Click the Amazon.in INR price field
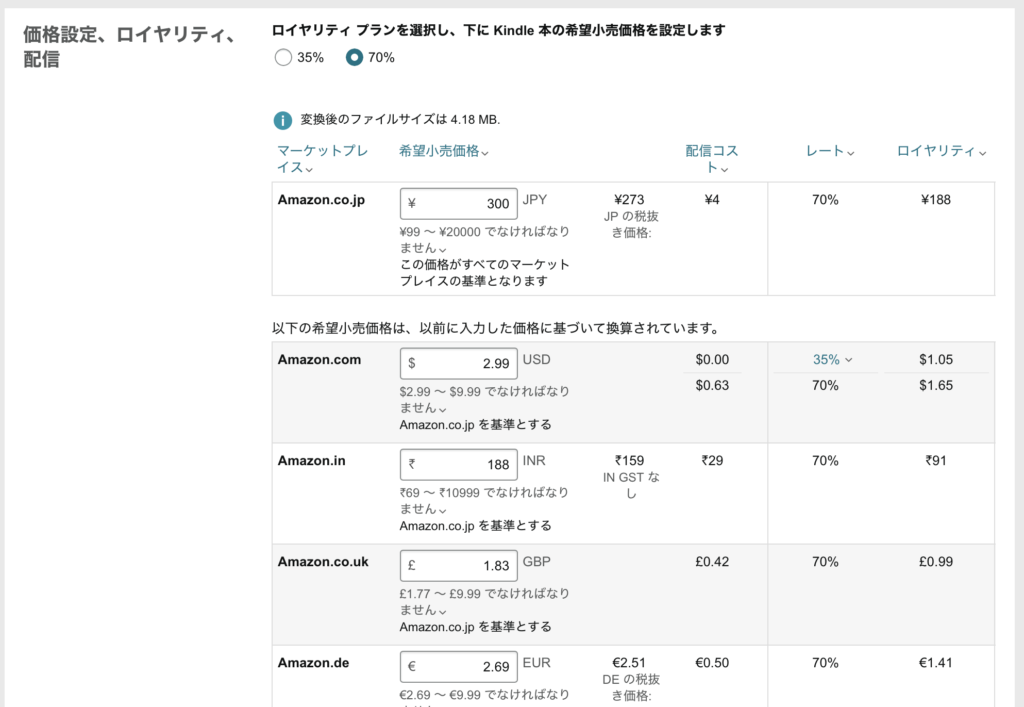The image size is (1024, 707). click(459, 464)
